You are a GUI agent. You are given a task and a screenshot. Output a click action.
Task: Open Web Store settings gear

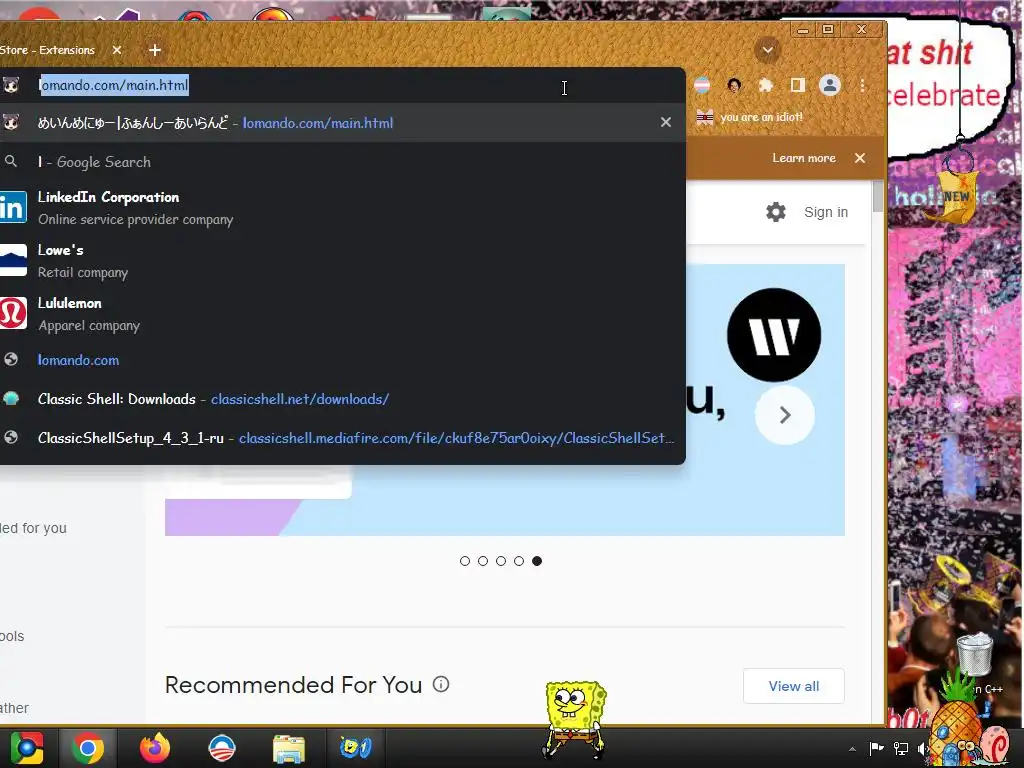tap(776, 212)
